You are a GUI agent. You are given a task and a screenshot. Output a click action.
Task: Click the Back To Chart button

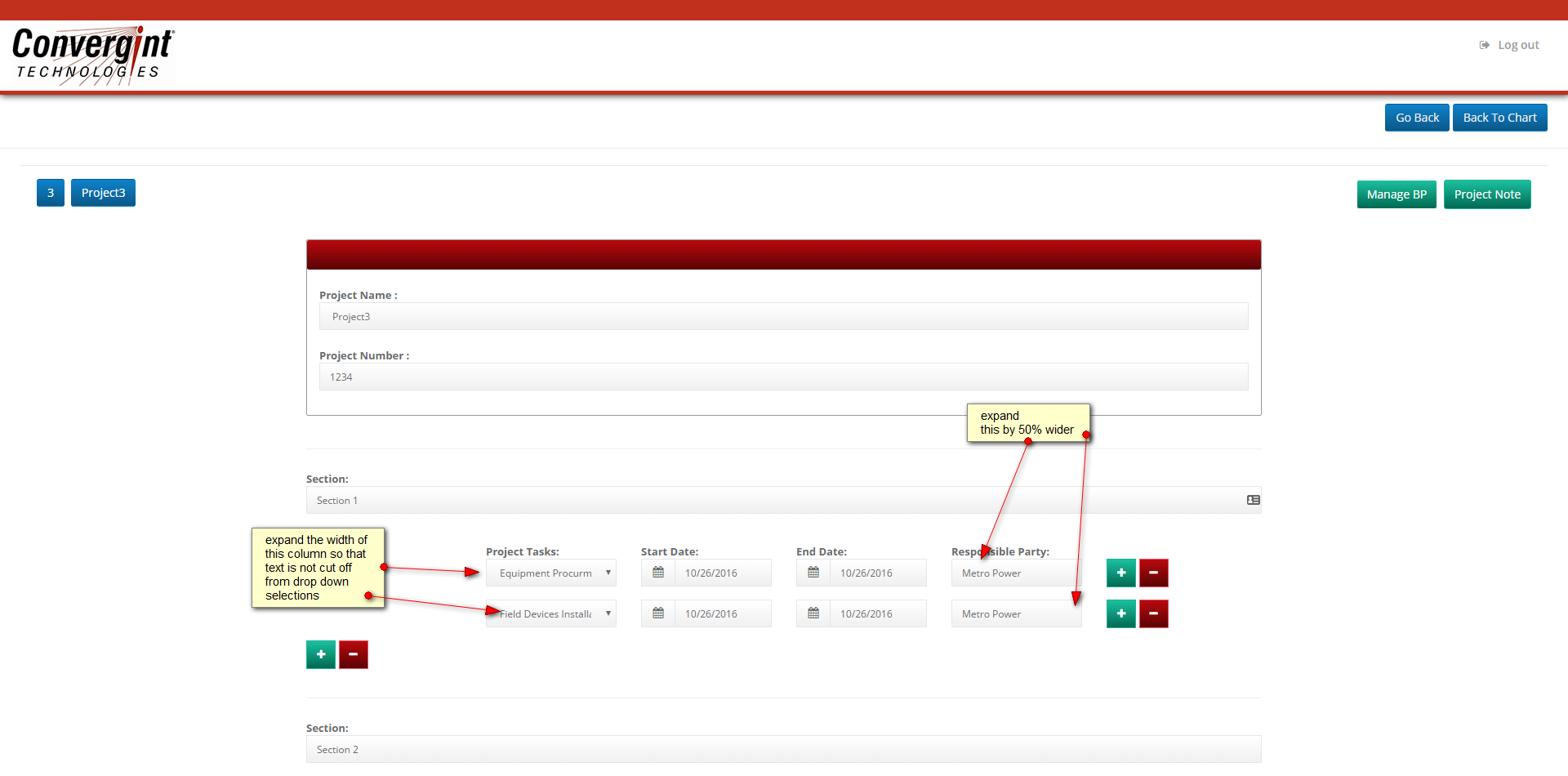1499,118
